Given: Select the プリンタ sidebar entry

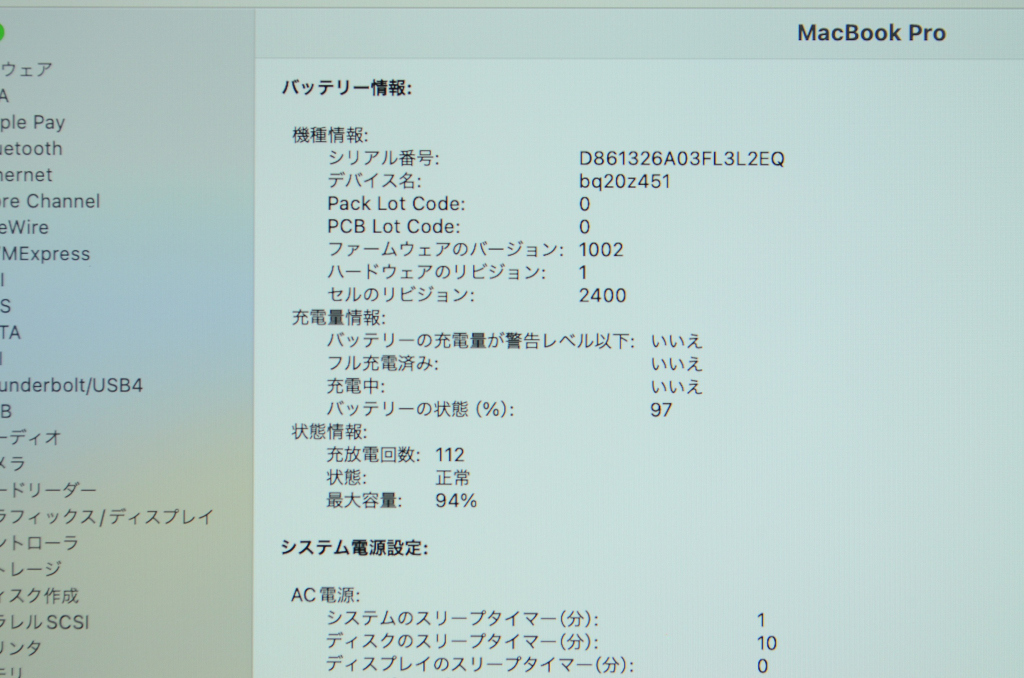Looking at the screenshot, I should tap(21, 648).
